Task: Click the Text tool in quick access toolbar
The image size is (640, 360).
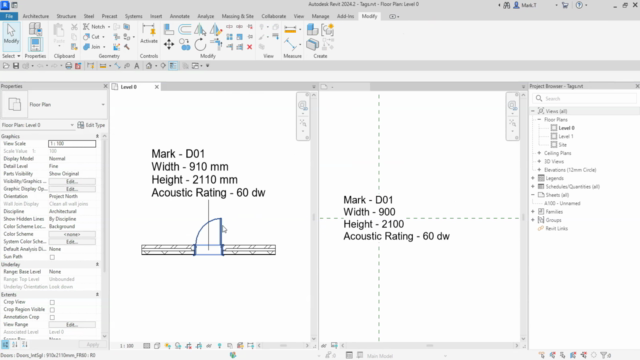Action: point(137,66)
